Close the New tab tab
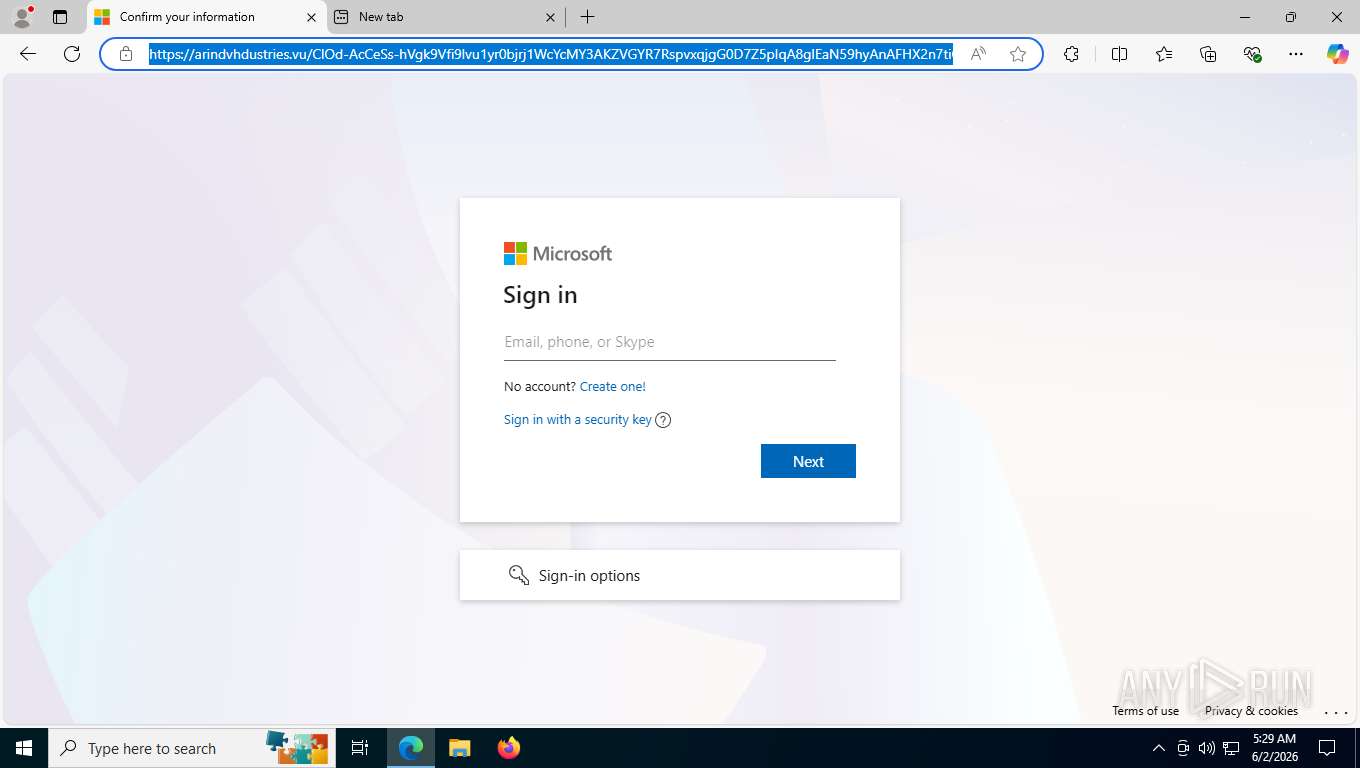This screenshot has height=768, width=1360. coord(551,17)
